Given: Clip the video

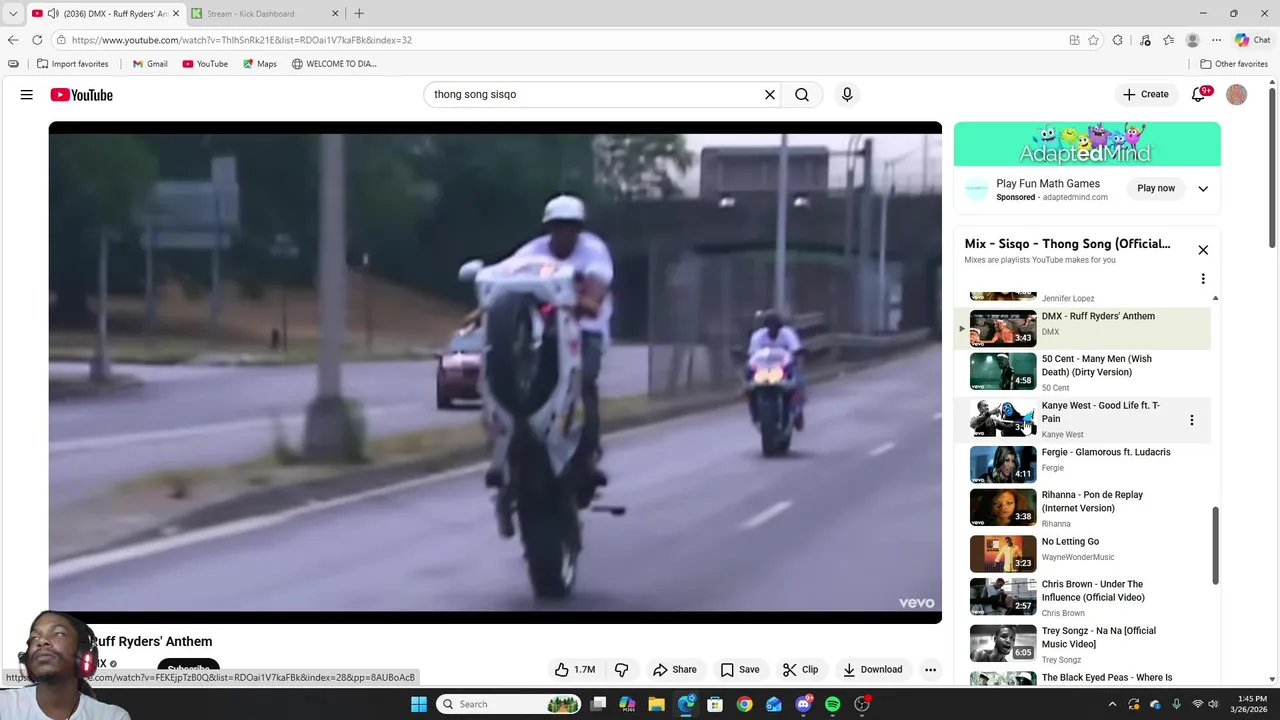Looking at the screenshot, I should click(x=800, y=670).
